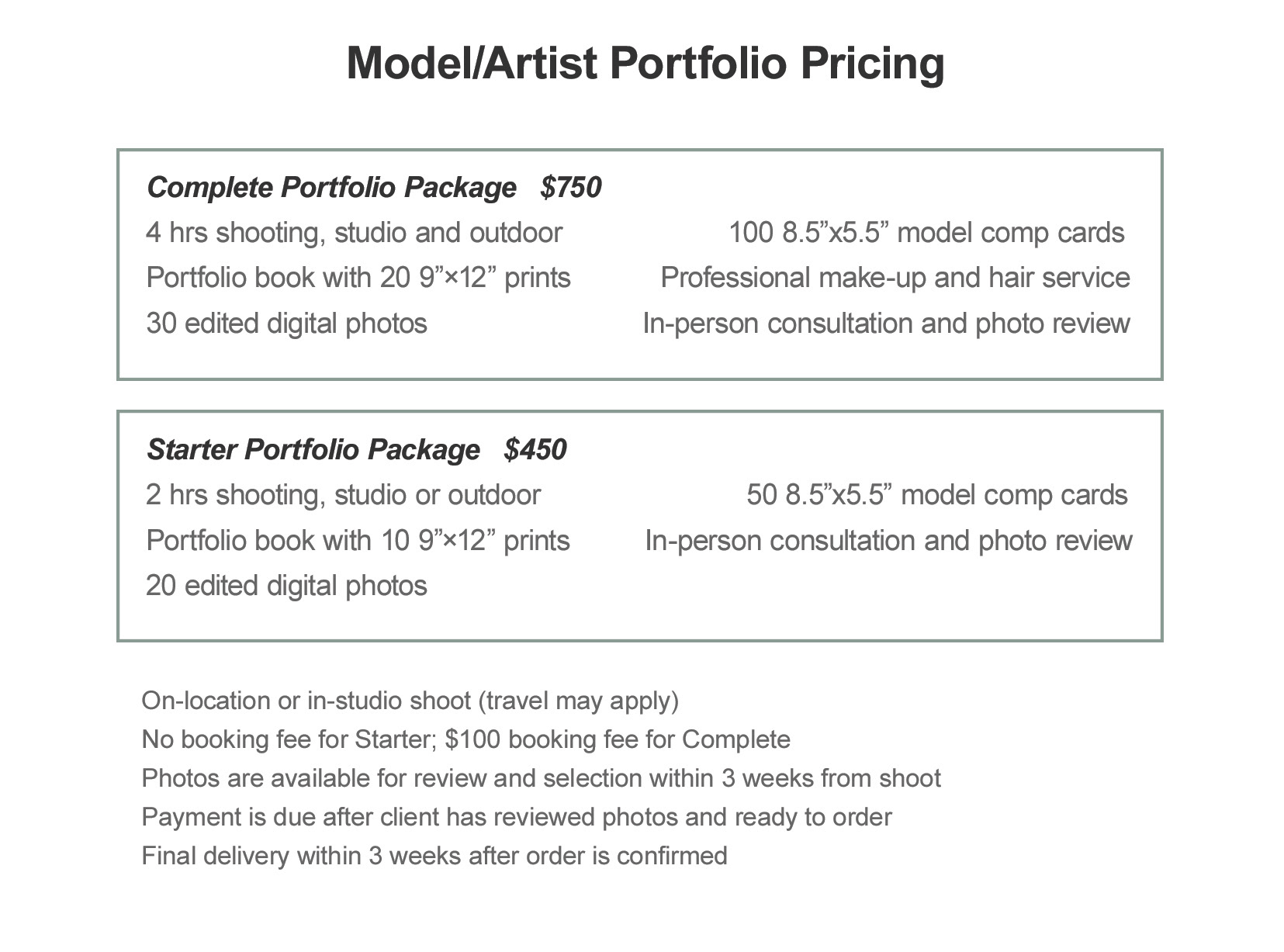Image resolution: width=1284 pixels, height=952 pixels.
Task: Click consultation line in Starter package
Action: 888,540
